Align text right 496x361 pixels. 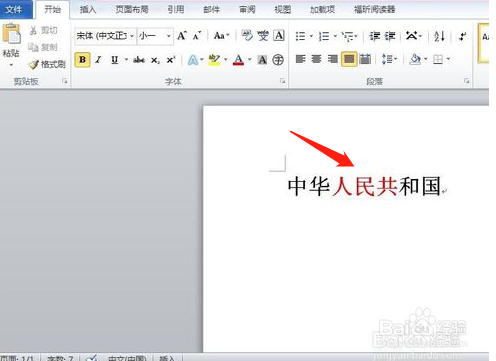[332, 59]
